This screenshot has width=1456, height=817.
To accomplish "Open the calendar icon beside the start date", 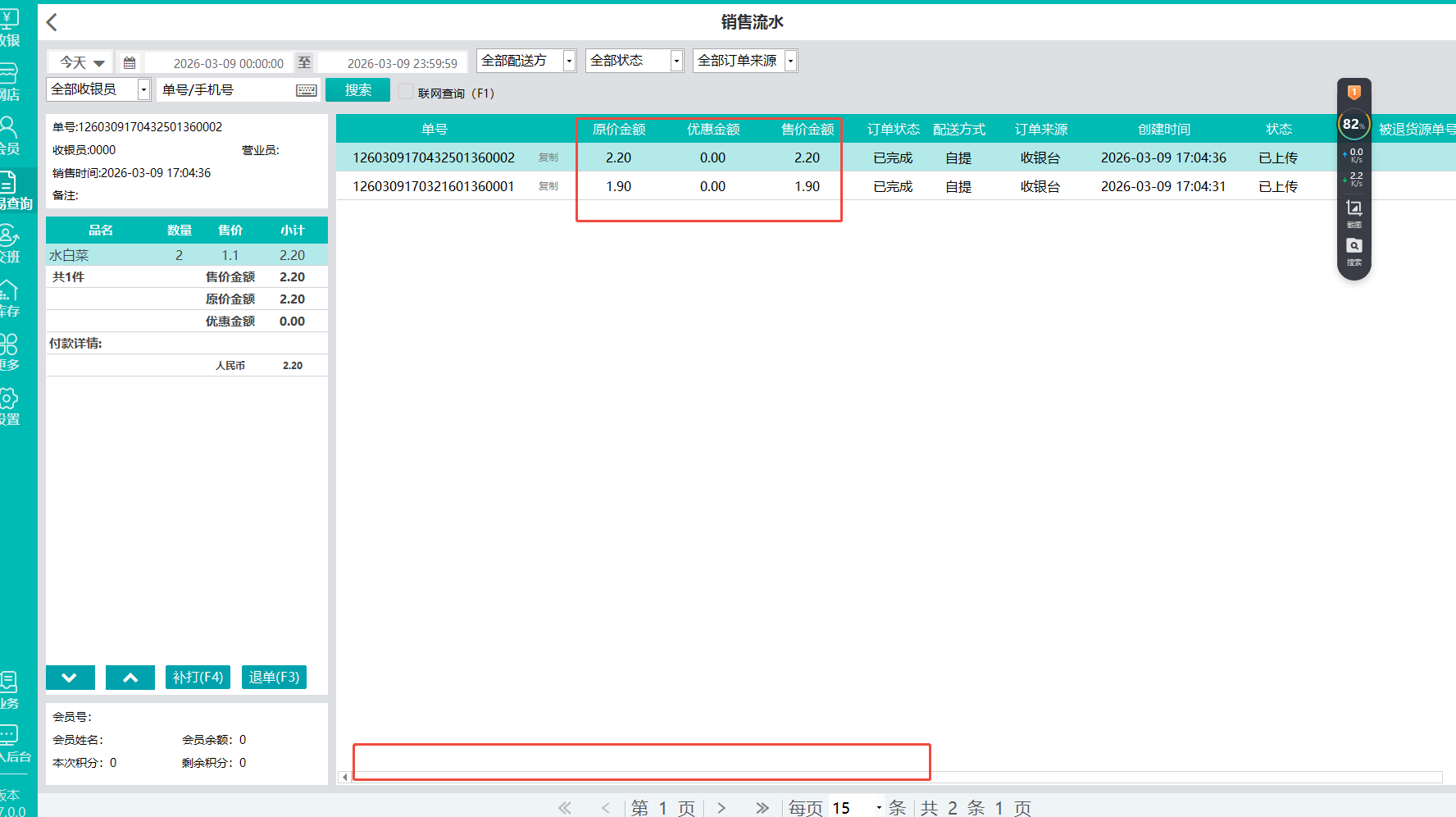I will 130,63.
